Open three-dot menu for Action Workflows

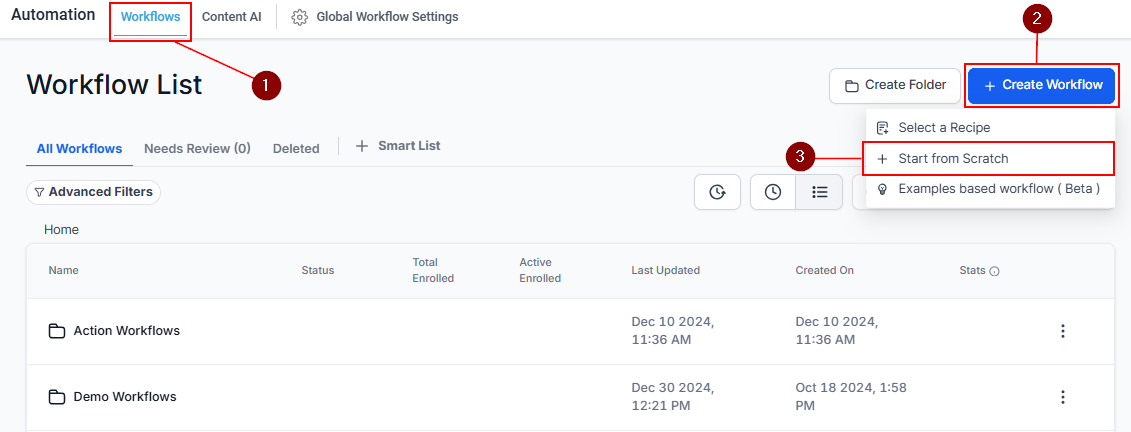(1062, 331)
